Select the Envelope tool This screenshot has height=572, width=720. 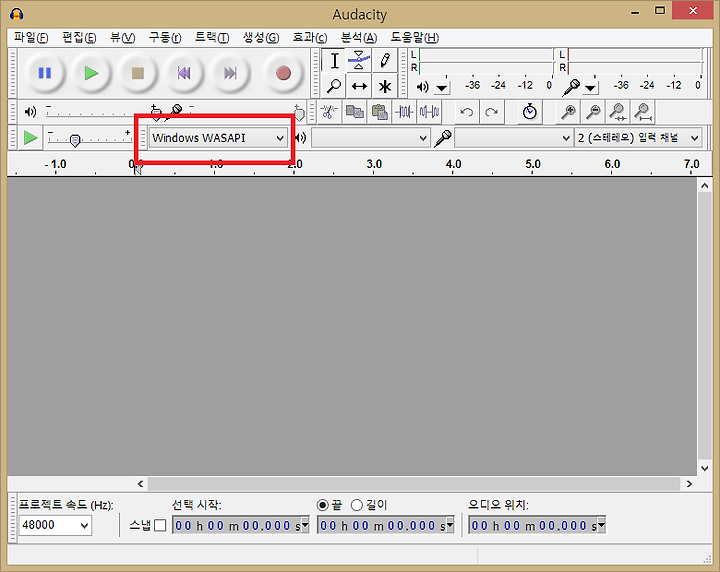tap(359, 61)
